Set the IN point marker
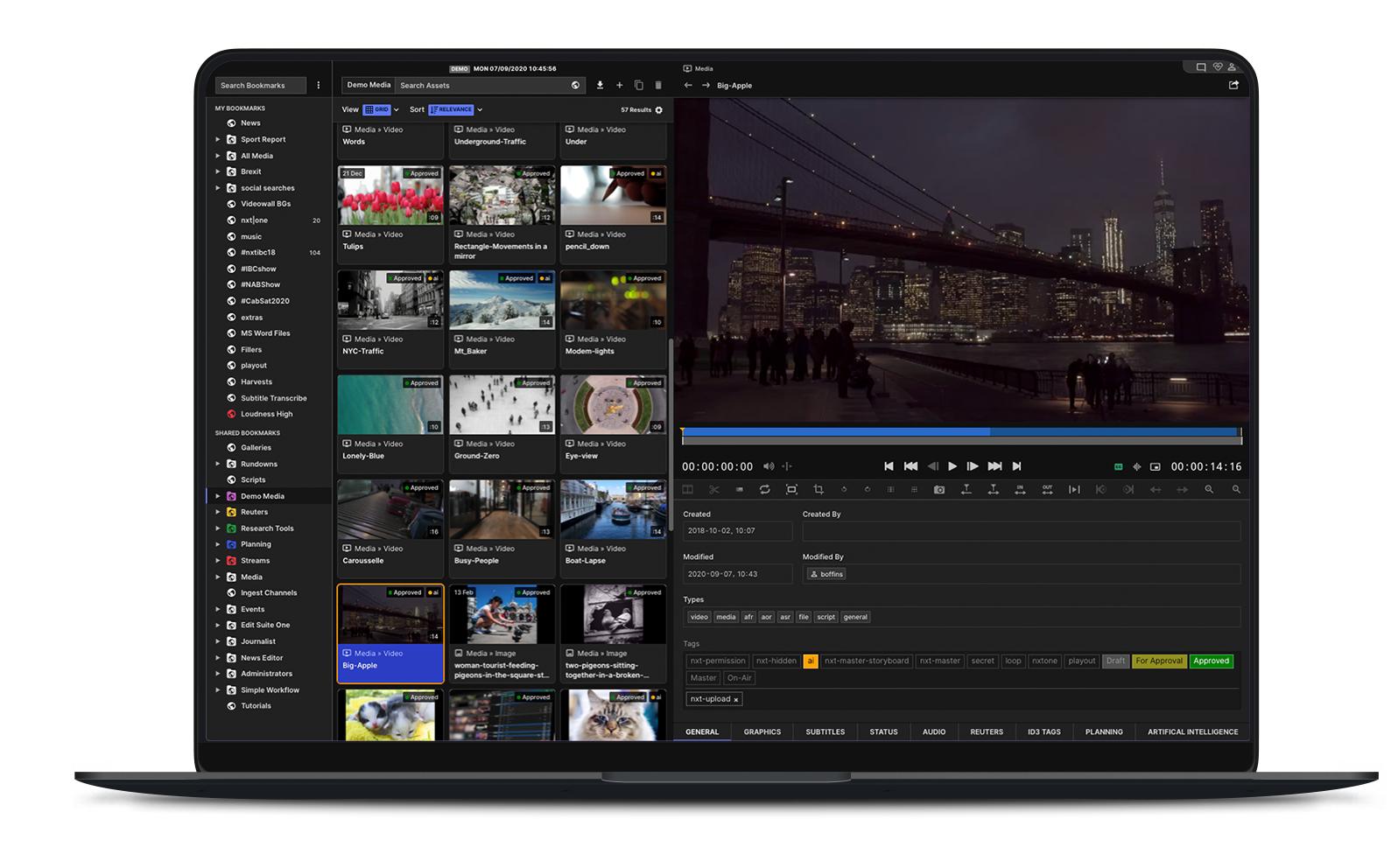The height and width of the screenshot is (868, 1398). click(x=1020, y=489)
